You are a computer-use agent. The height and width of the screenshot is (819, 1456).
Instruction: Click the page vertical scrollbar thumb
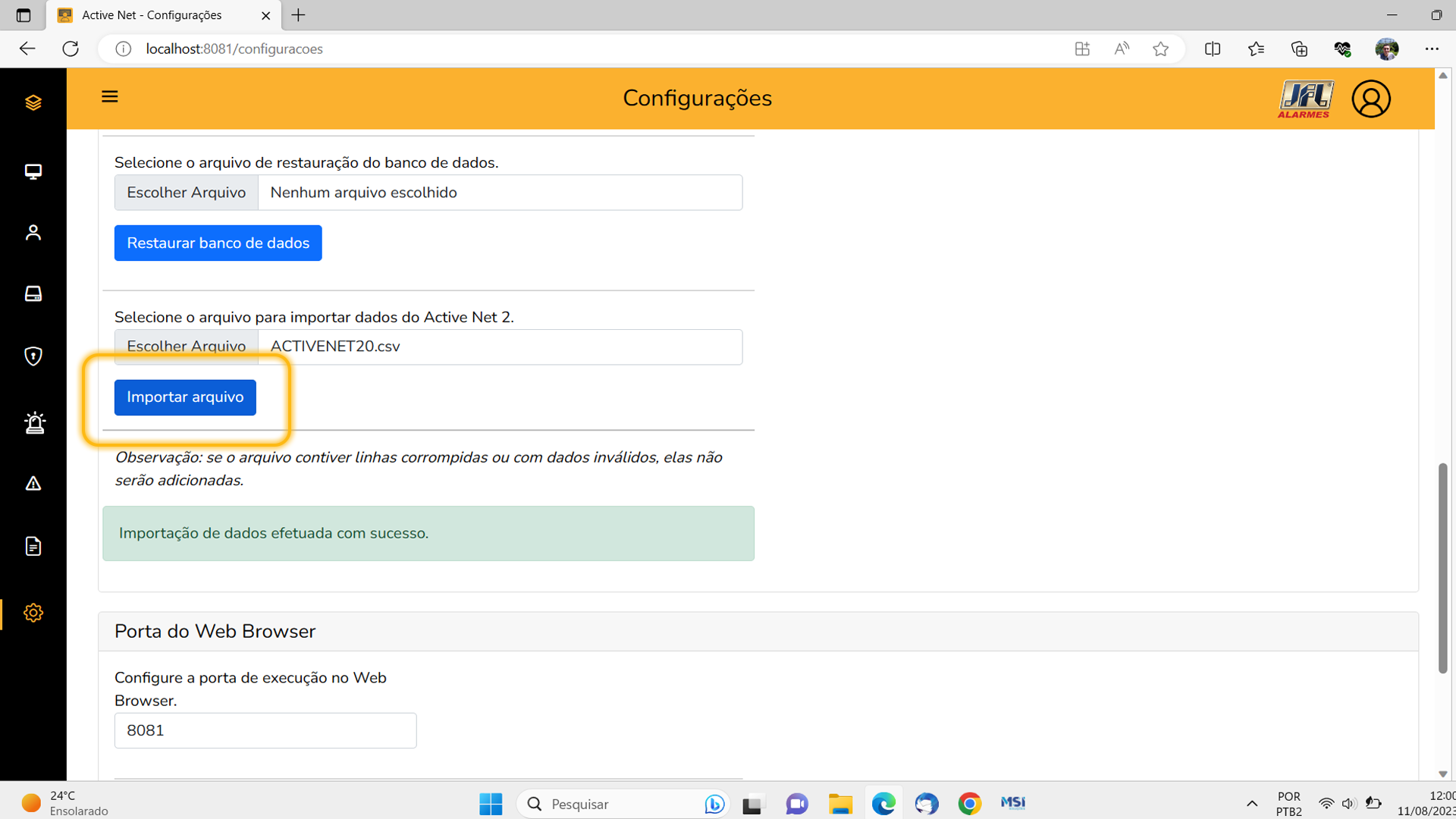(1442, 567)
